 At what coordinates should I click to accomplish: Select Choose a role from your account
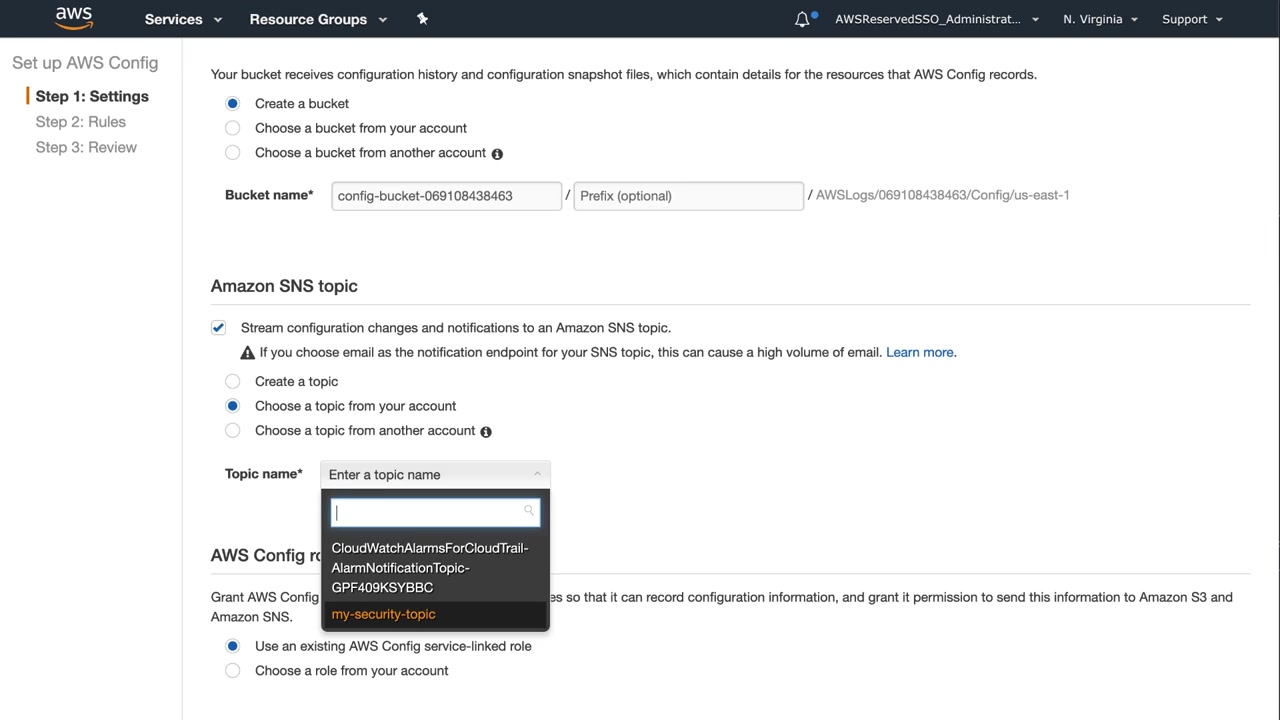[x=233, y=671]
